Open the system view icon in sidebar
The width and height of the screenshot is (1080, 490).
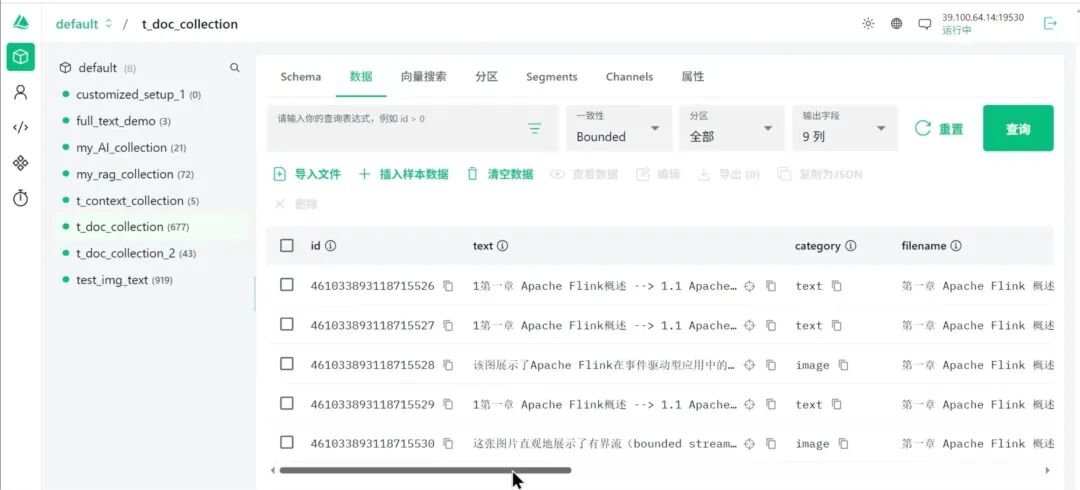point(21,163)
